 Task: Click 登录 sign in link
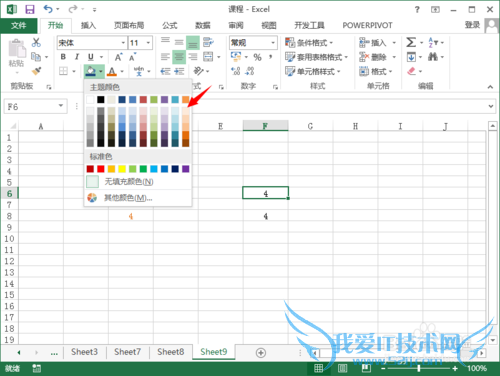pyautogui.click(x=472, y=25)
